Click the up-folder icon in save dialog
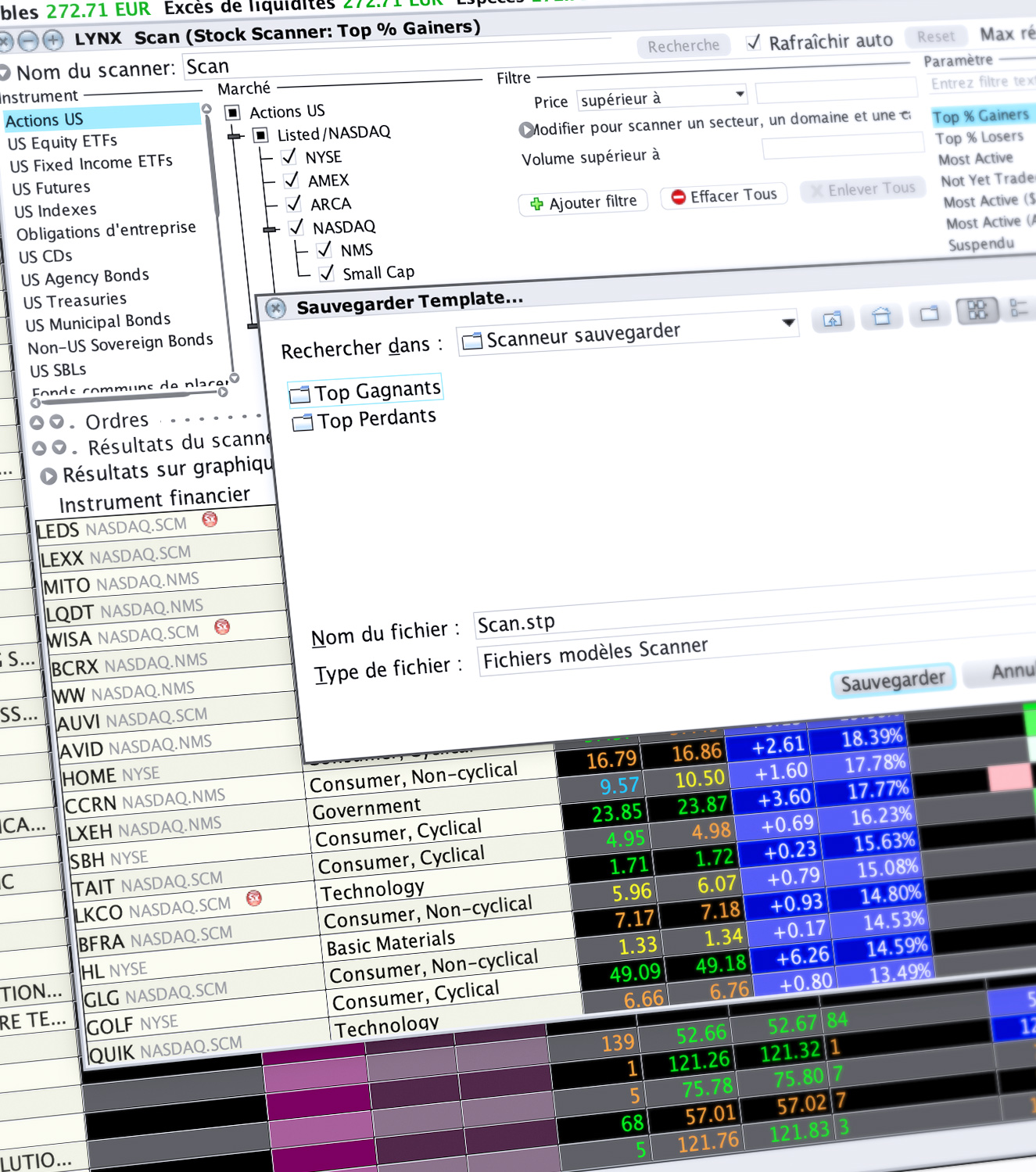The height and width of the screenshot is (1172, 1036). coord(832,318)
